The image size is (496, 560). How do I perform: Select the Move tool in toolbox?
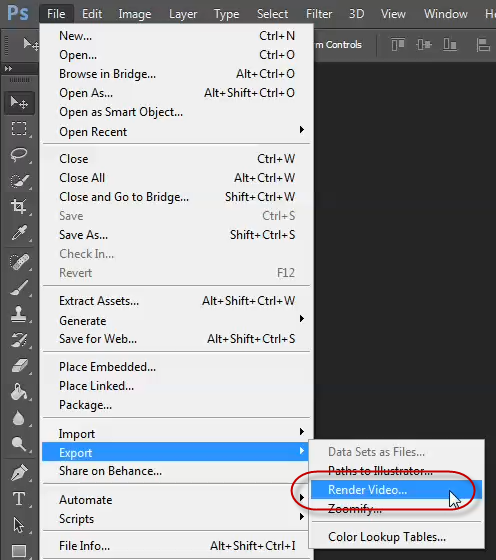tap(19, 103)
